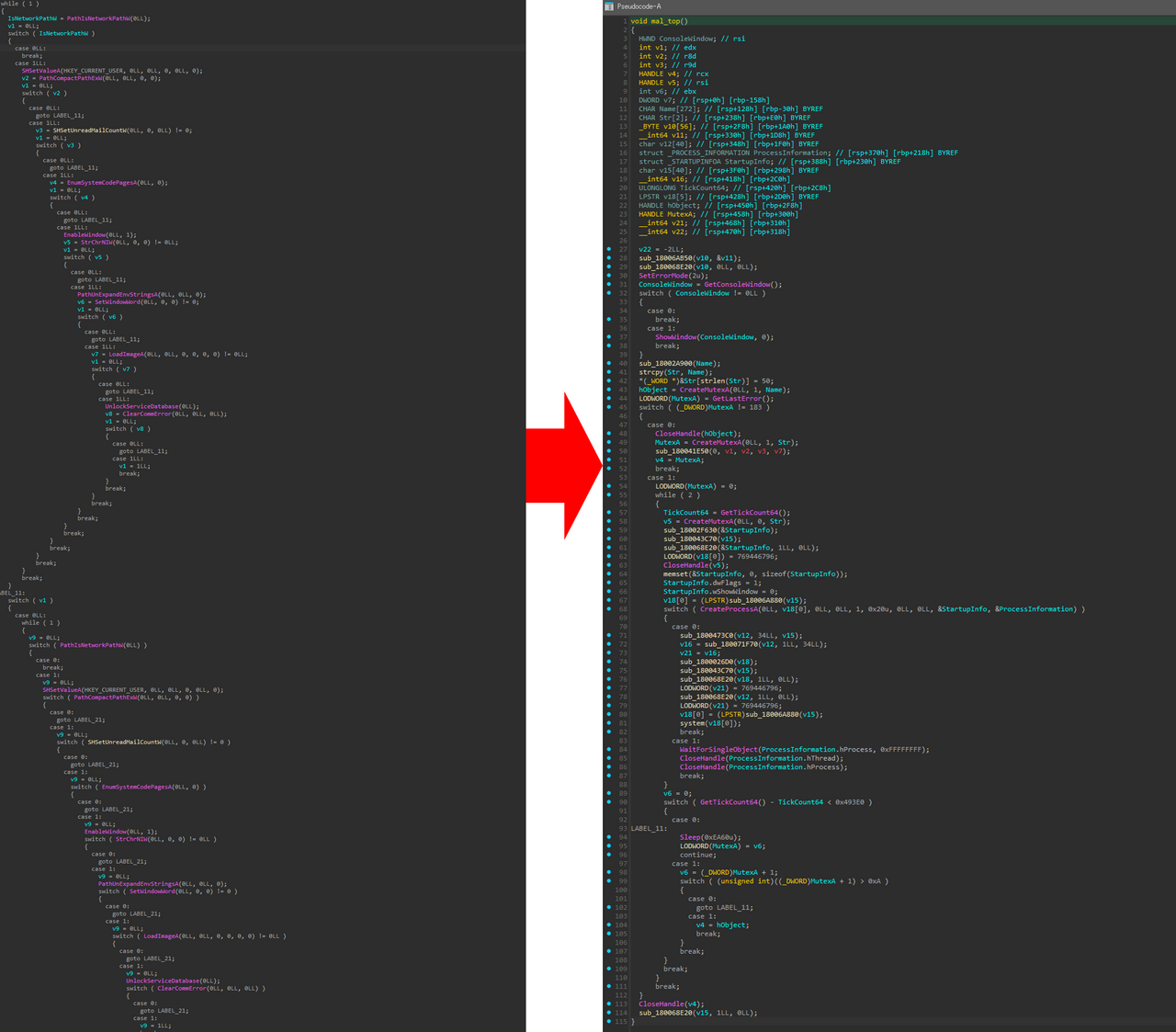The height and width of the screenshot is (1032, 1176).
Task: Toggle breakpoint dot beside memset line 64
Action: coord(608,573)
